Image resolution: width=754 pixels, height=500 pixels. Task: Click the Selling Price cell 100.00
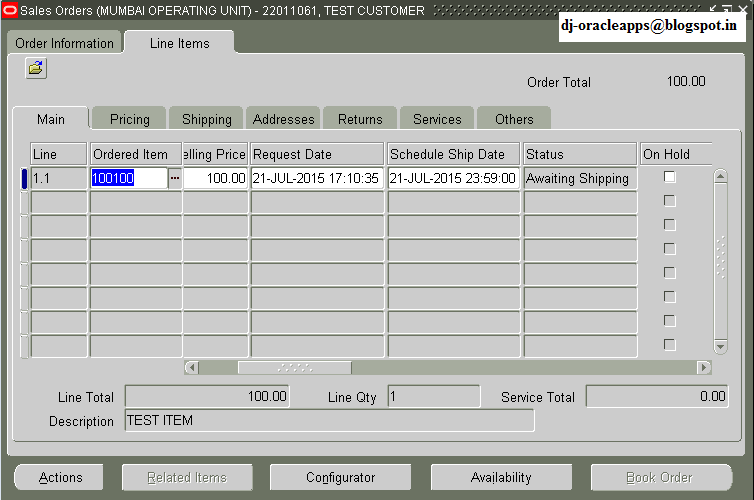215,178
